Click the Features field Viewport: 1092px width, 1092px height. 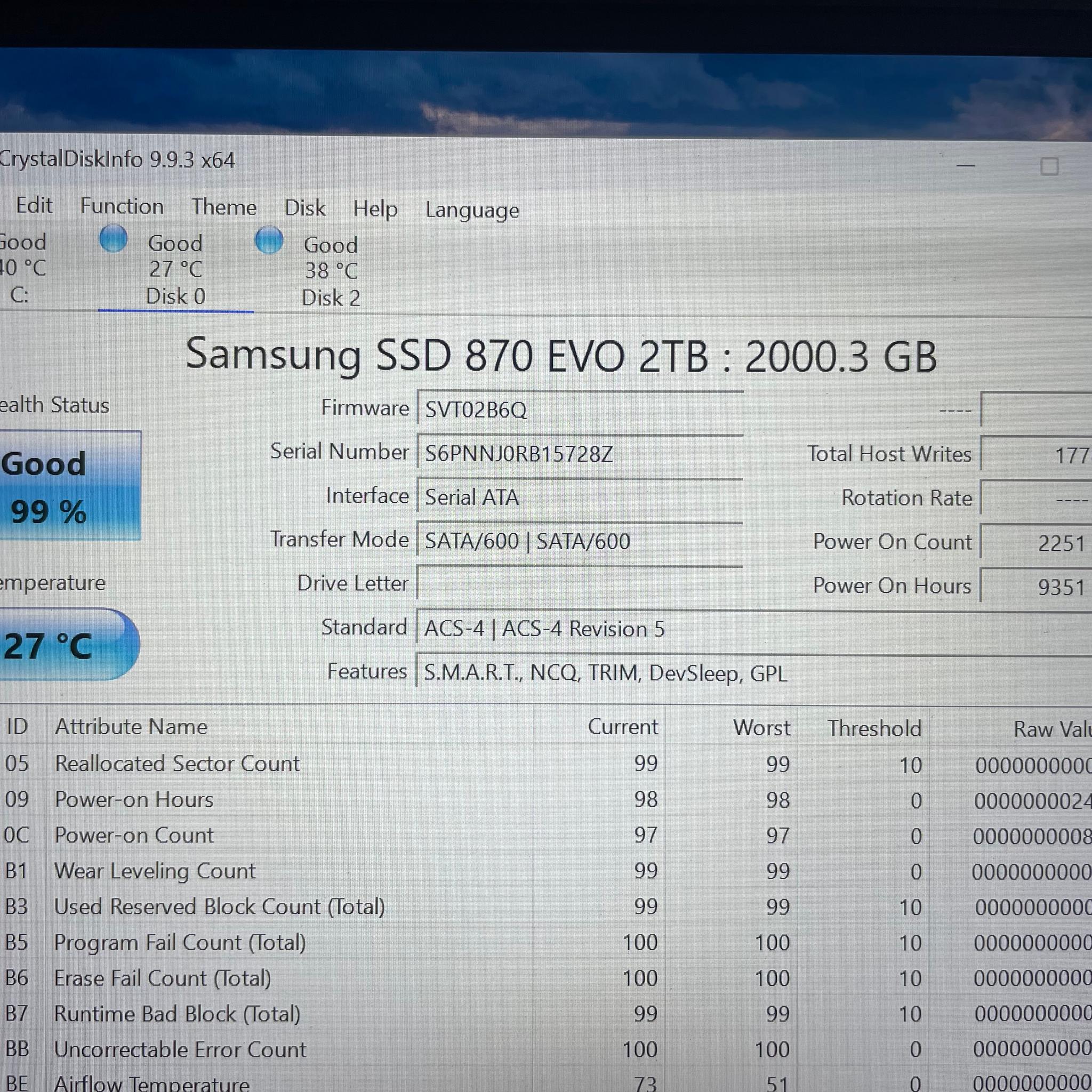click(x=754, y=672)
